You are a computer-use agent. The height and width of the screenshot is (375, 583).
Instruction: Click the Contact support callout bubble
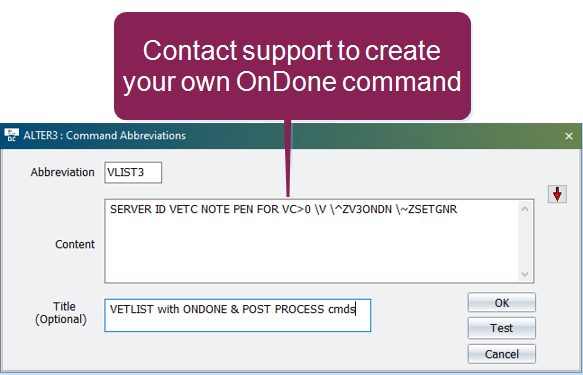coord(292,66)
